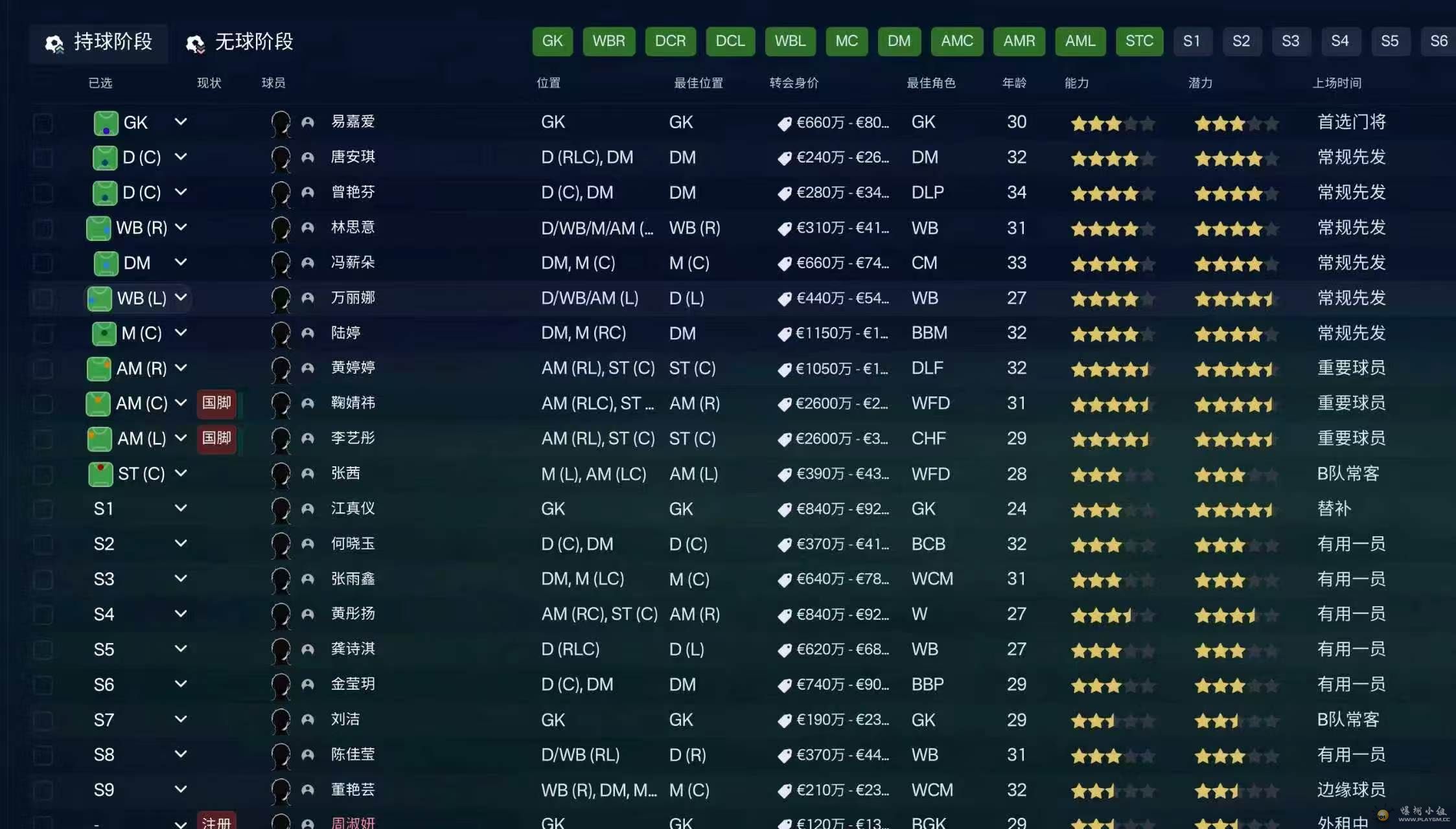The image size is (1456, 829).
Task: Switch to the 持球阶段 tab
Action: click(x=98, y=43)
